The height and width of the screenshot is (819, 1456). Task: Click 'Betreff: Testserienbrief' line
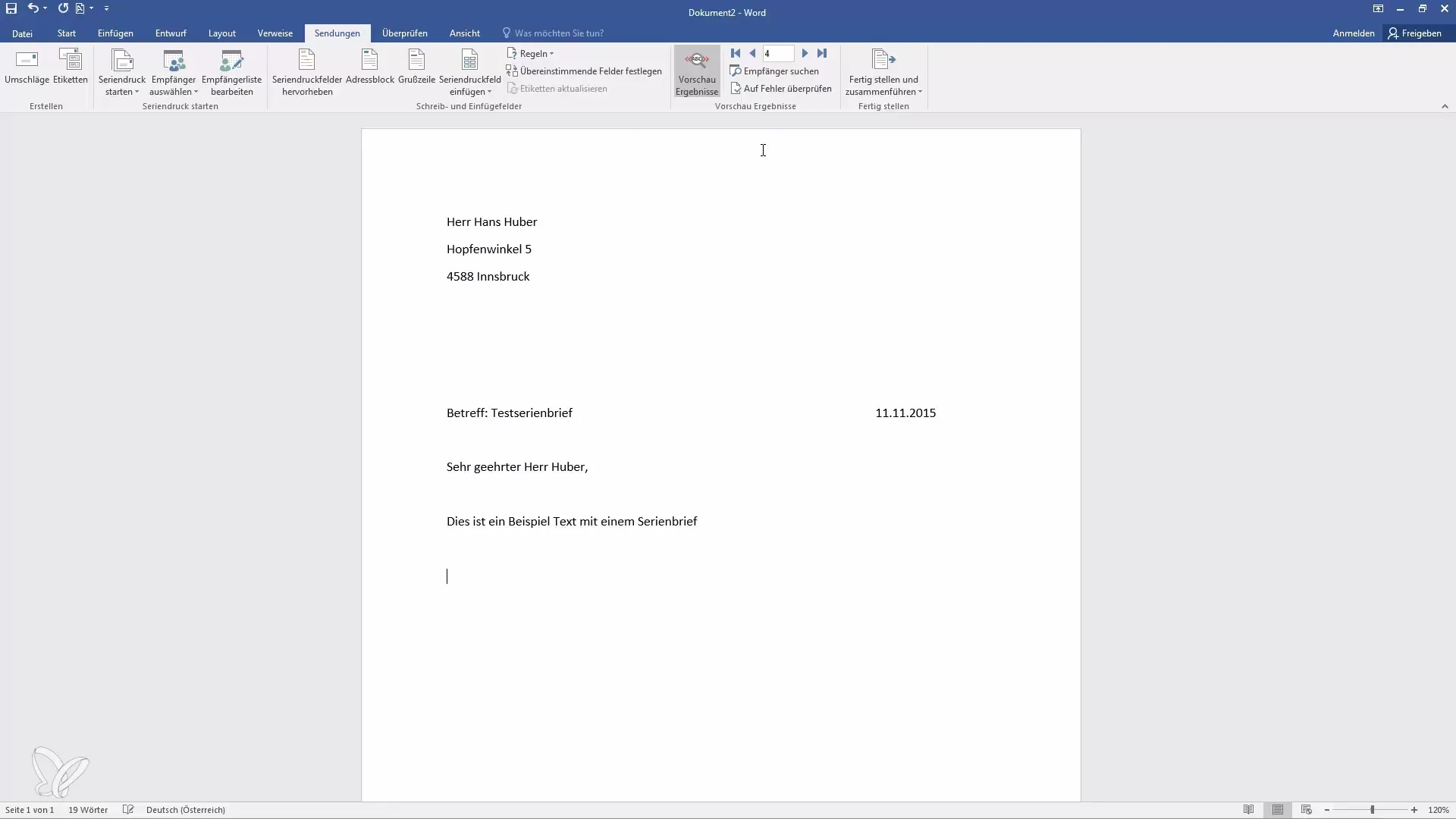[x=510, y=413]
